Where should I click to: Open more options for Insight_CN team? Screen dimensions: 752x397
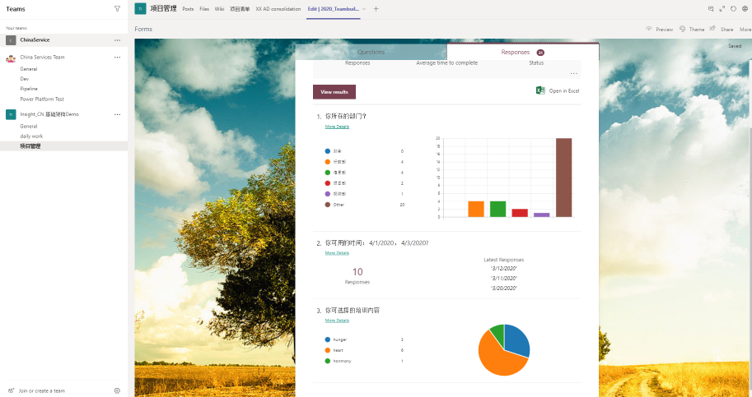coord(117,114)
